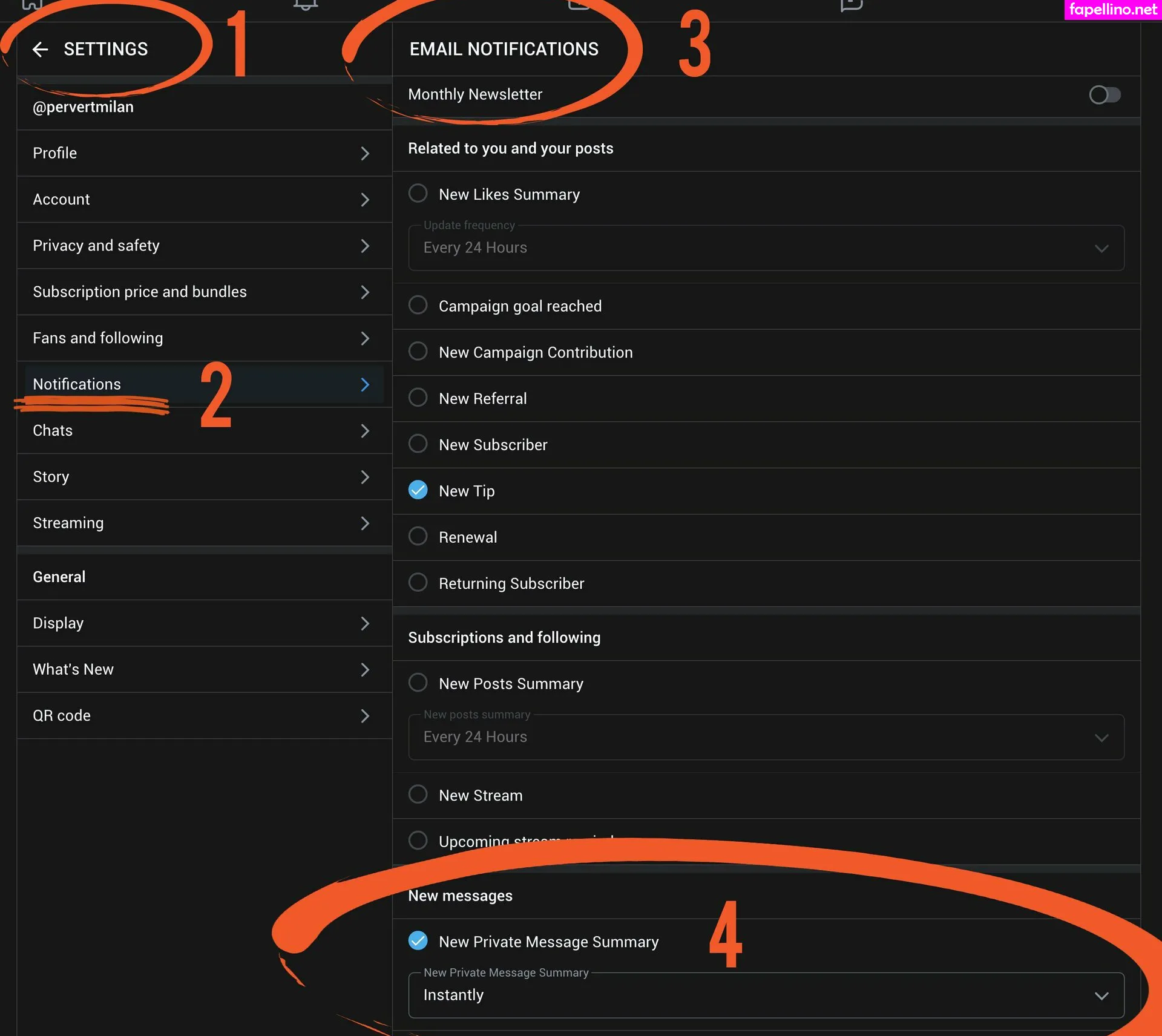Toggle the Monthly Newsletter switch
Viewport: 1162px width, 1036px height.
(x=1105, y=95)
